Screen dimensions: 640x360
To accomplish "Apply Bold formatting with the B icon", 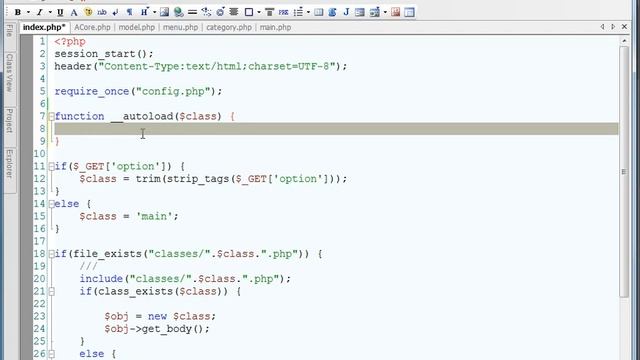I will point(18,12).
